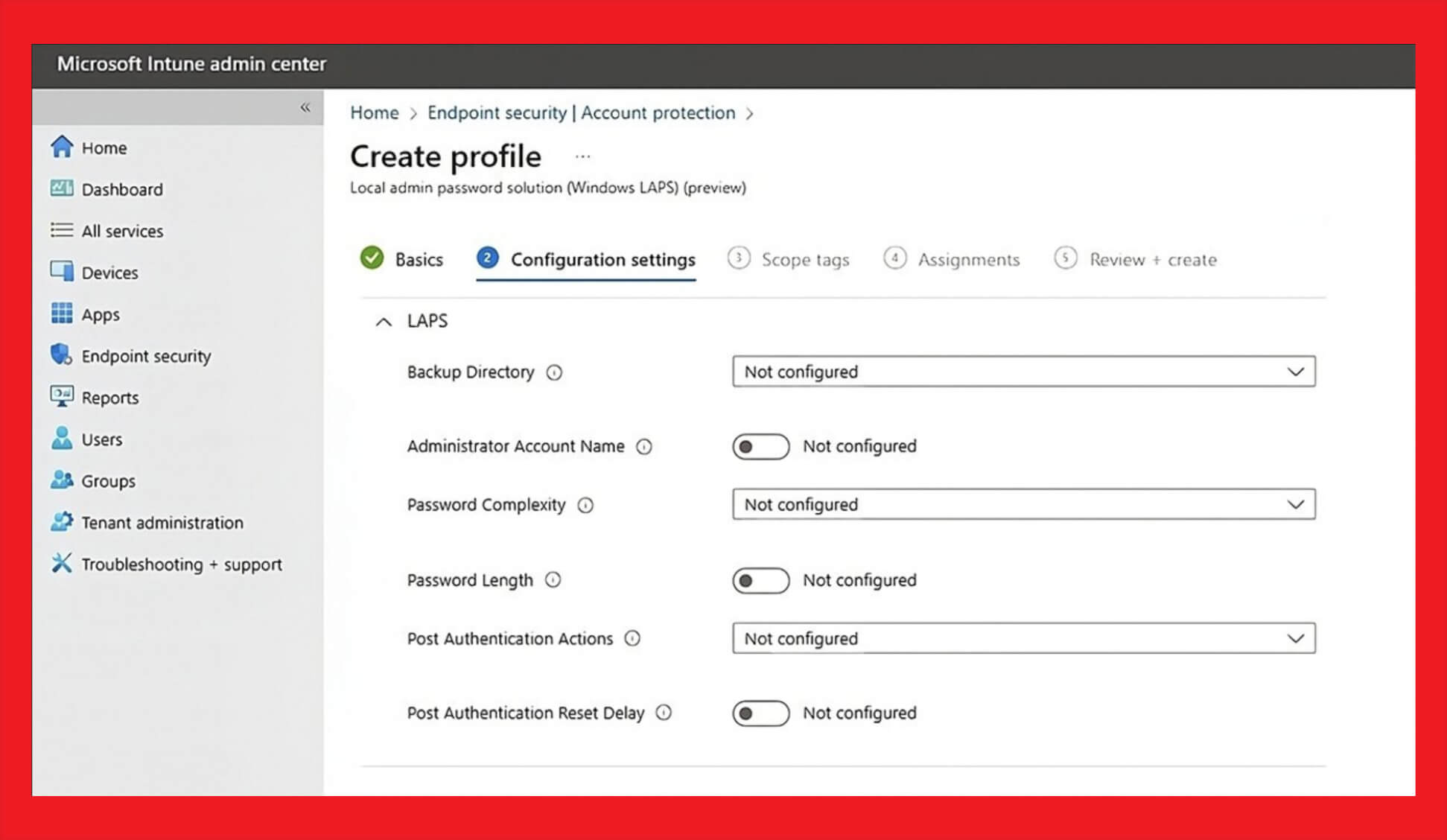Click the Microsoft Intune admin center title
The image size is (1447, 840).
click(x=191, y=64)
